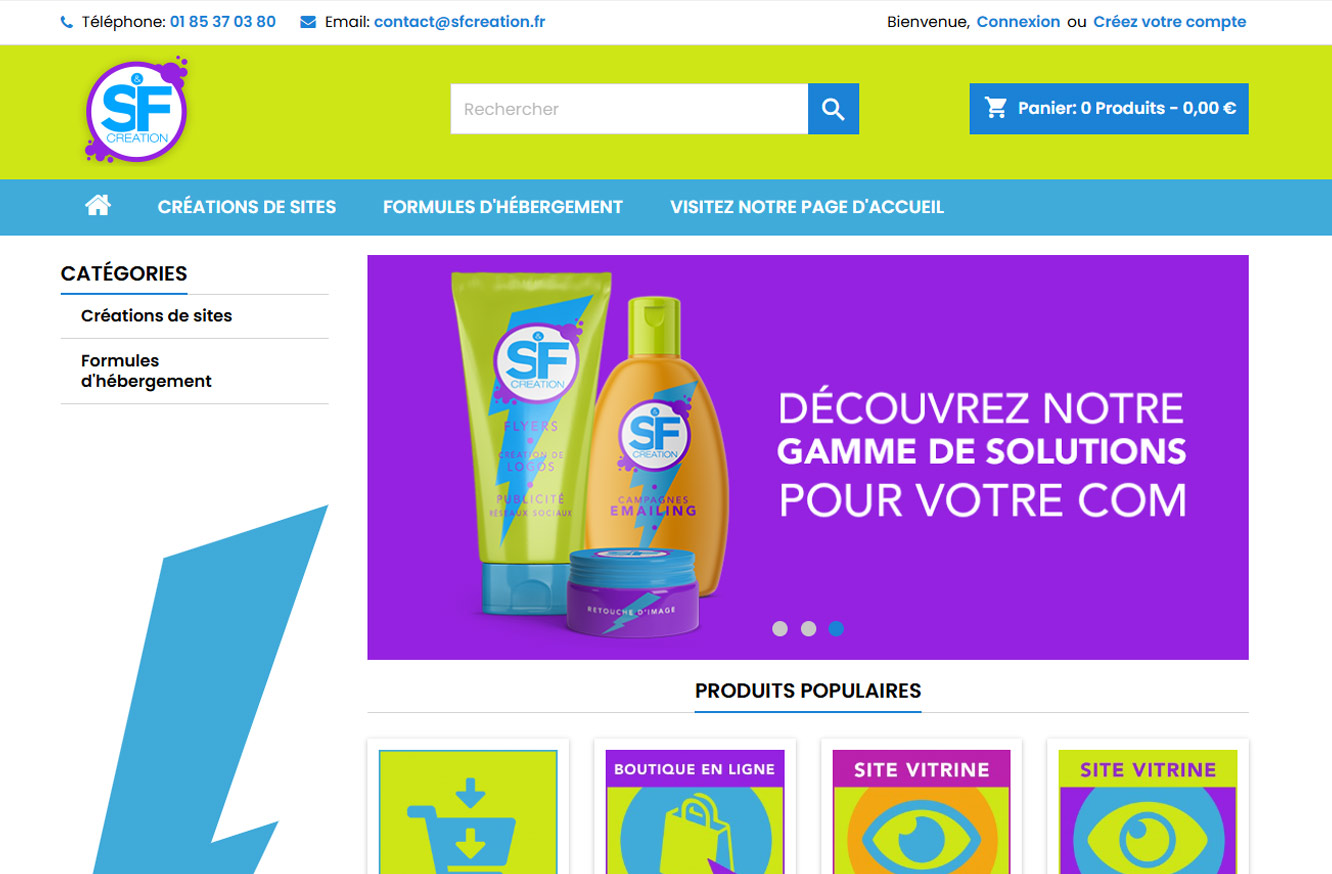Select the third active carousel dot

[836, 629]
